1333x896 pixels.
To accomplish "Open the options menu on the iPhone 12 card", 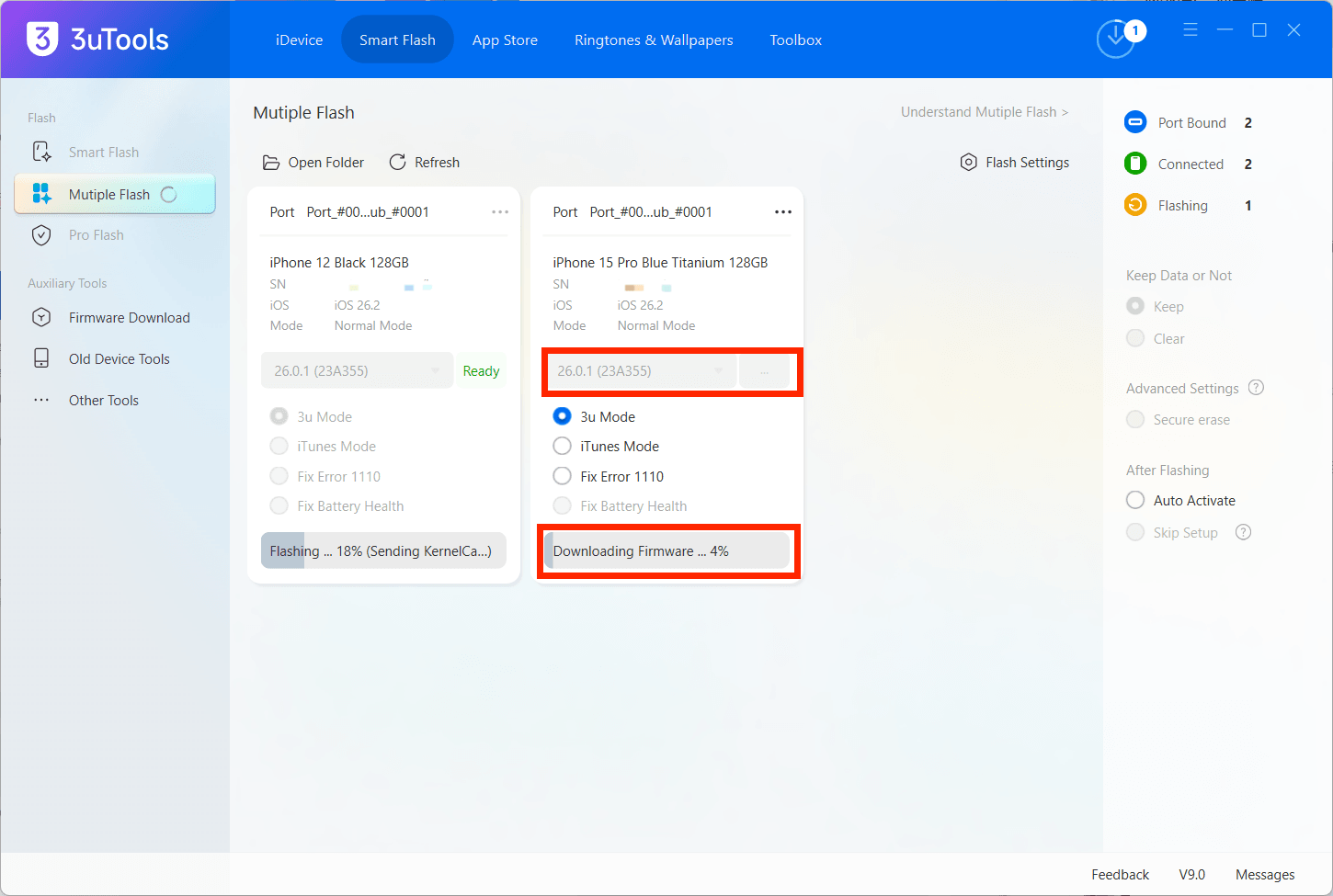I will tap(500, 211).
